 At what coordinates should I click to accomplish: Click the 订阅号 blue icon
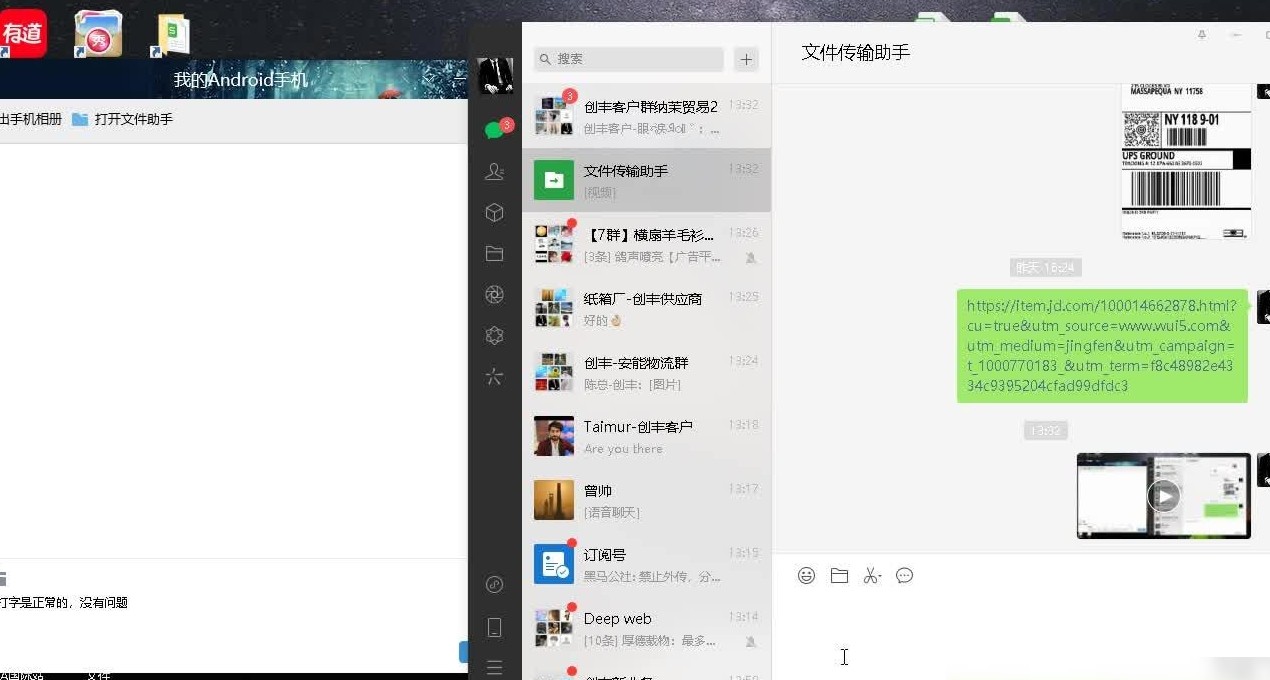tap(554, 564)
